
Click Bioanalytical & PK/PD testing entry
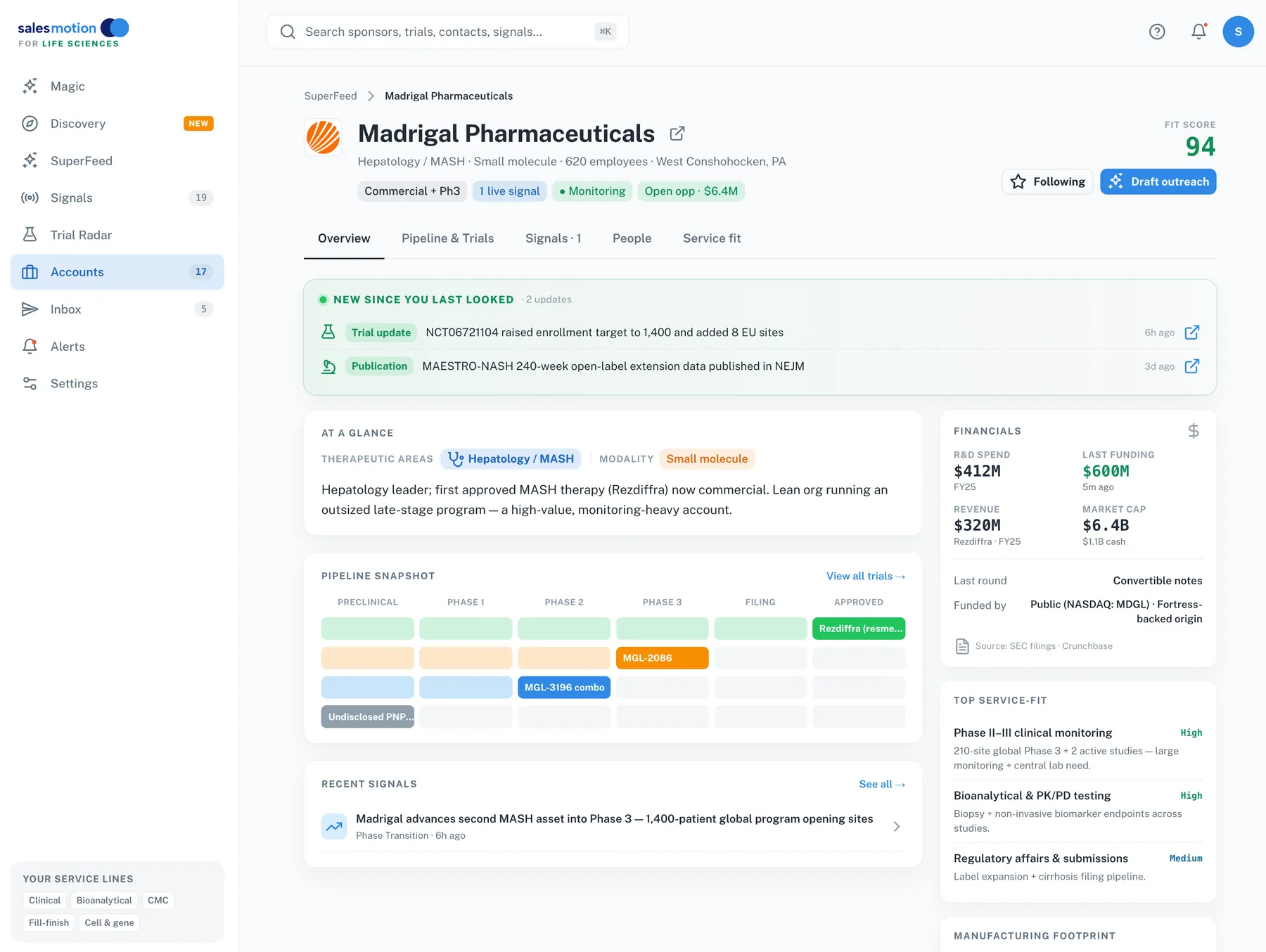pyautogui.click(x=1078, y=811)
